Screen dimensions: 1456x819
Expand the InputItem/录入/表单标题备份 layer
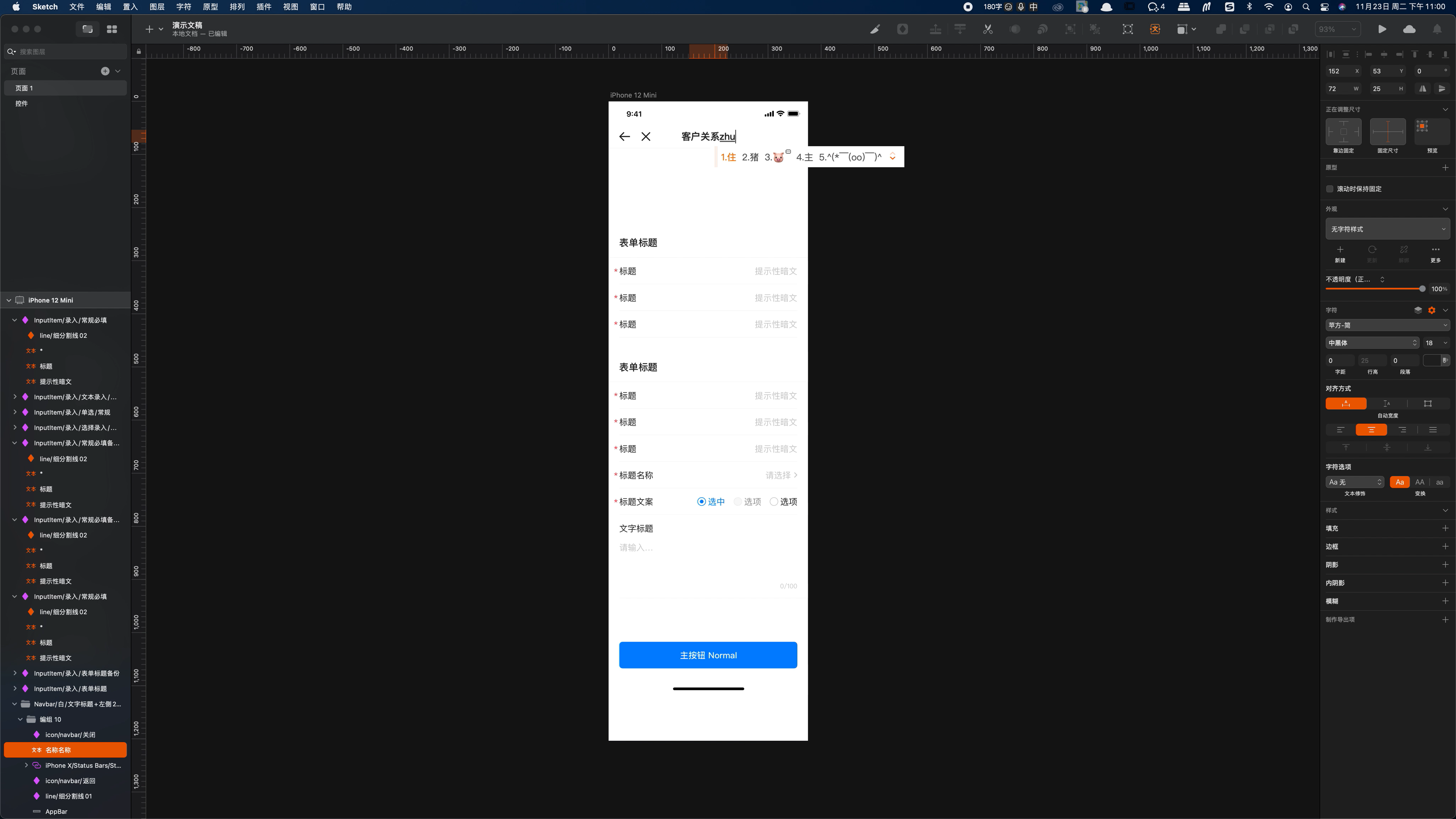coord(15,673)
